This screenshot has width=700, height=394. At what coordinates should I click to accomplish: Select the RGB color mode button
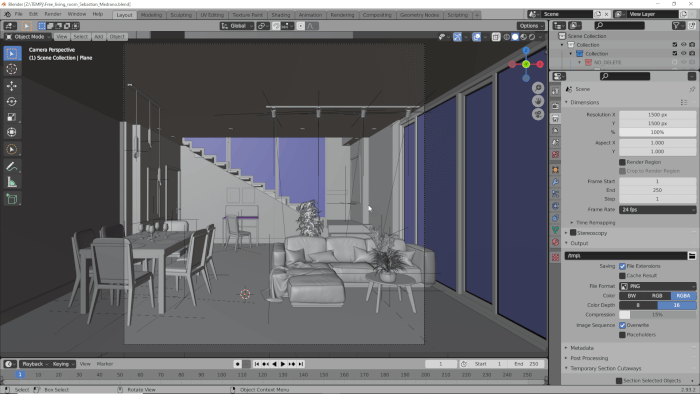tap(657, 296)
